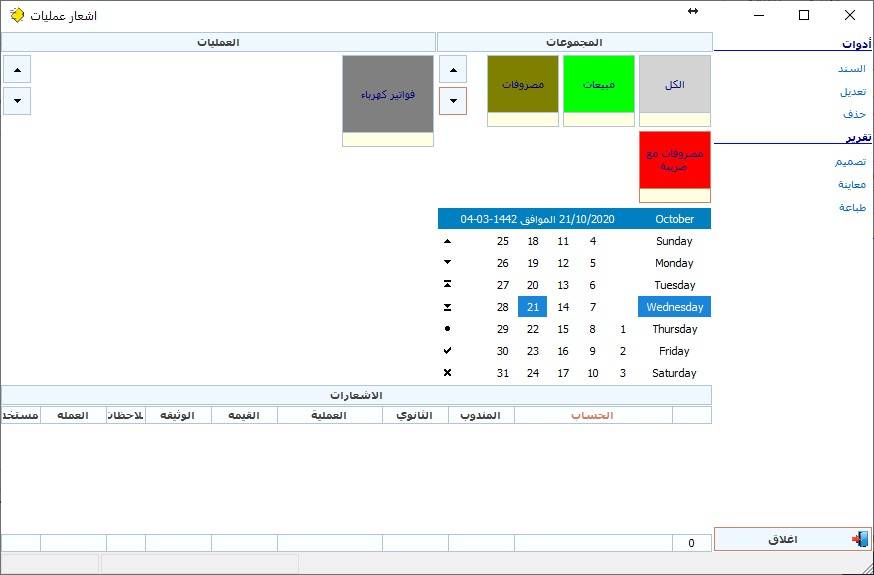This screenshot has height=575, width=874.
Task: Select Monday row label in calendar
Action: pyautogui.click(x=674, y=263)
